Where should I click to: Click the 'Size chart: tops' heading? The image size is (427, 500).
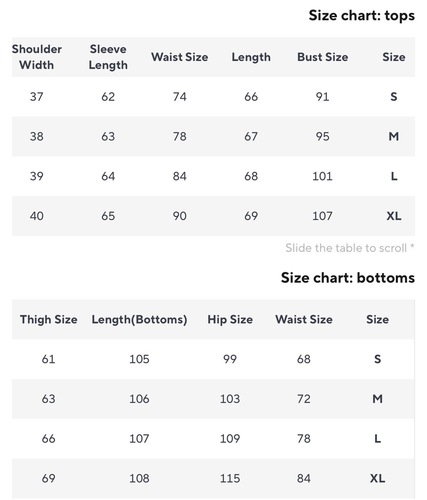click(x=361, y=15)
